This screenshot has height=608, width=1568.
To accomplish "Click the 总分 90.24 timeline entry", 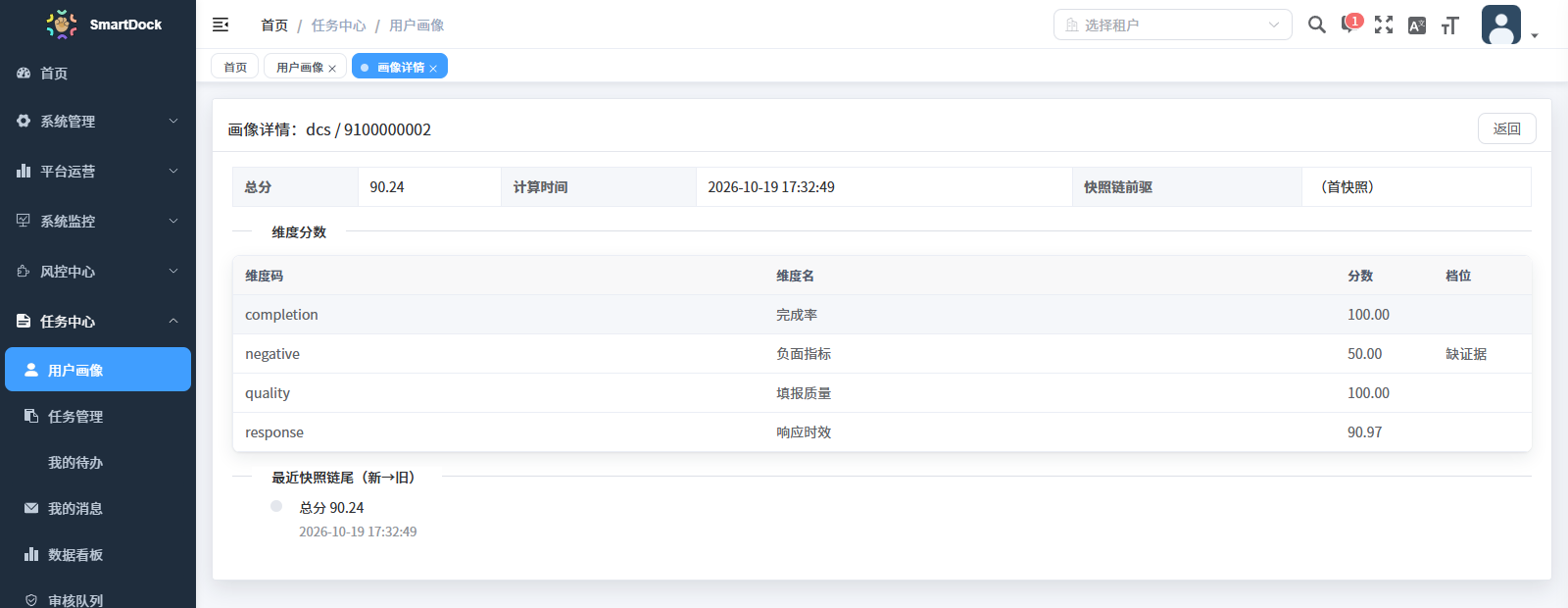I will point(331,508).
